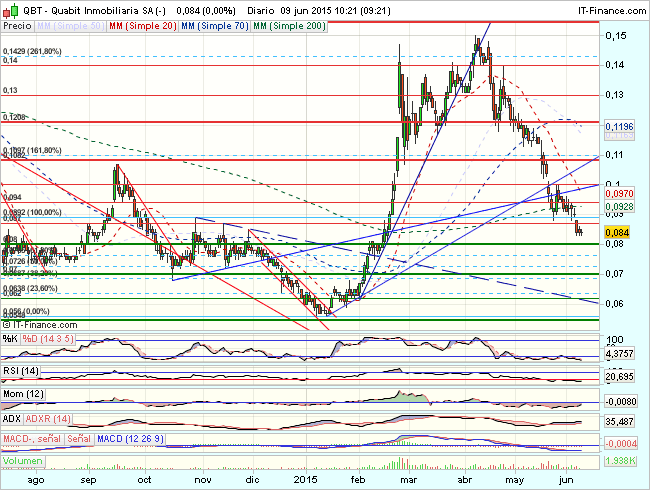Click the ADXR (14) indicator label

pos(48,419)
